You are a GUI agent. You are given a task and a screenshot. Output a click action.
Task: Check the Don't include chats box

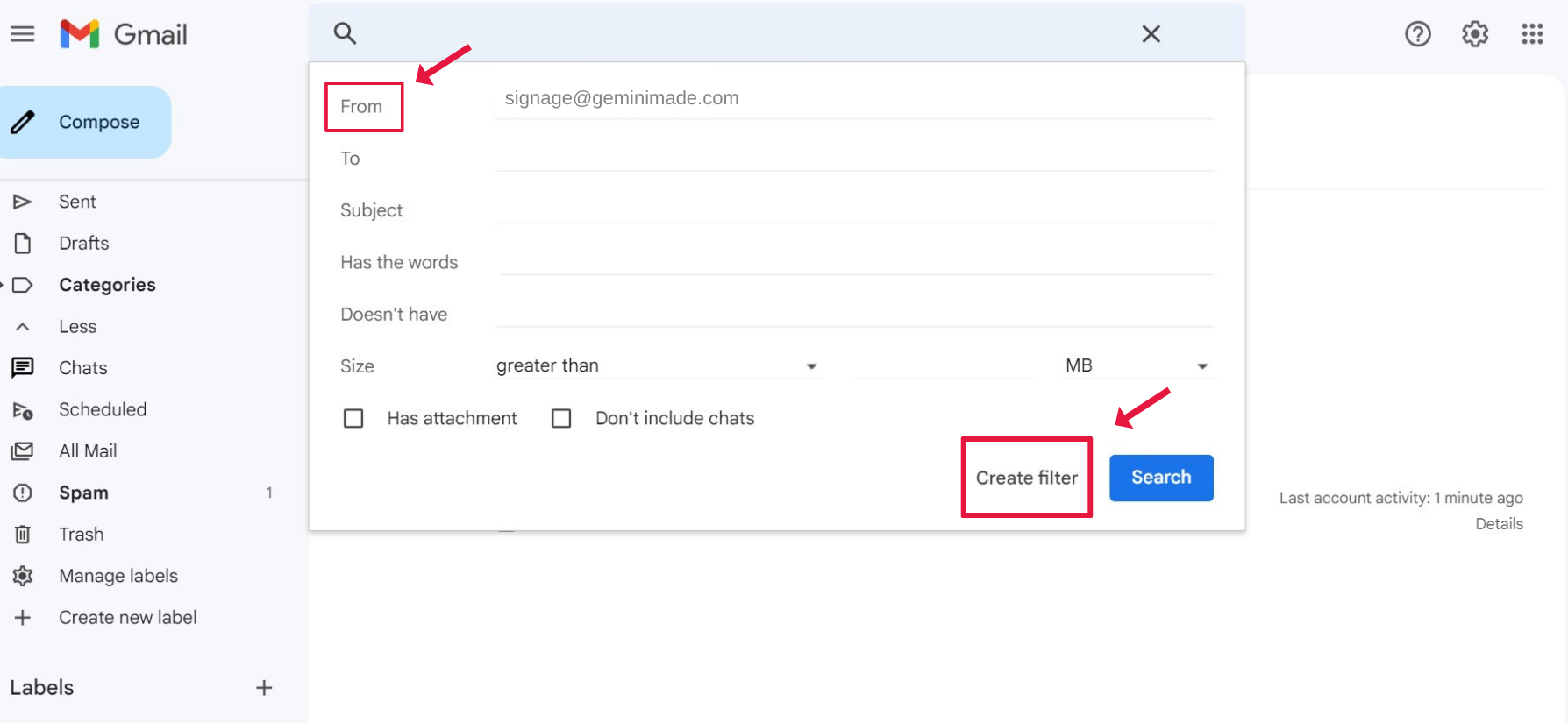[x=561, y=419]
